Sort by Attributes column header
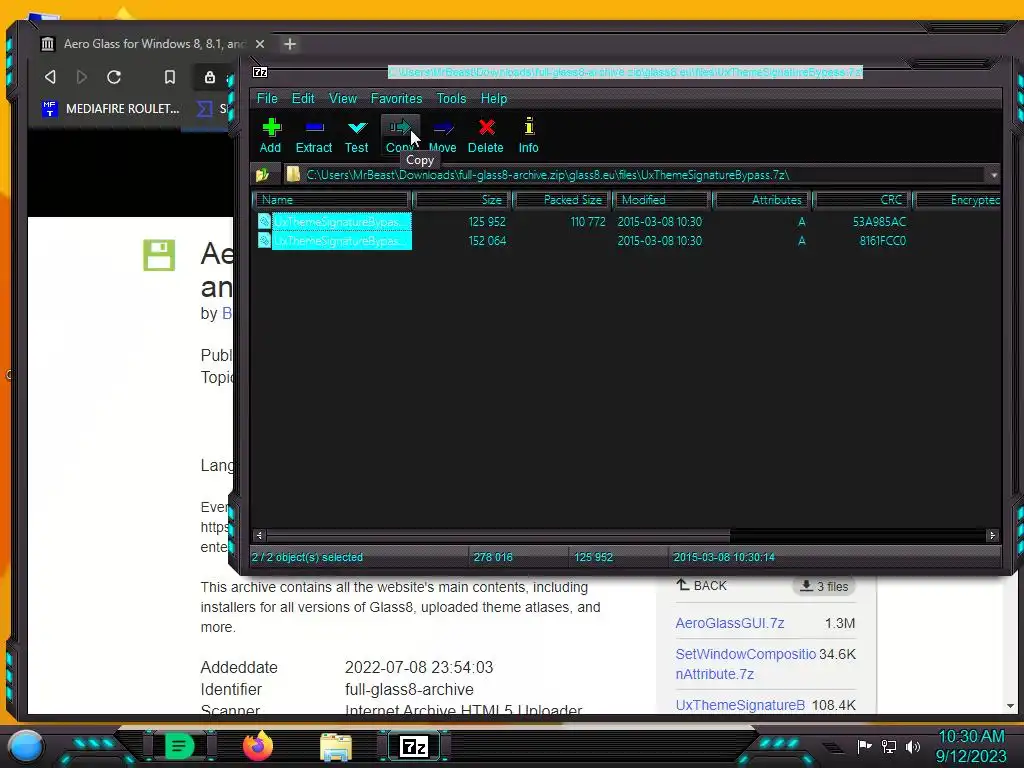The height and width of the screenshot is (768, 1024). [x=762, y=200]
